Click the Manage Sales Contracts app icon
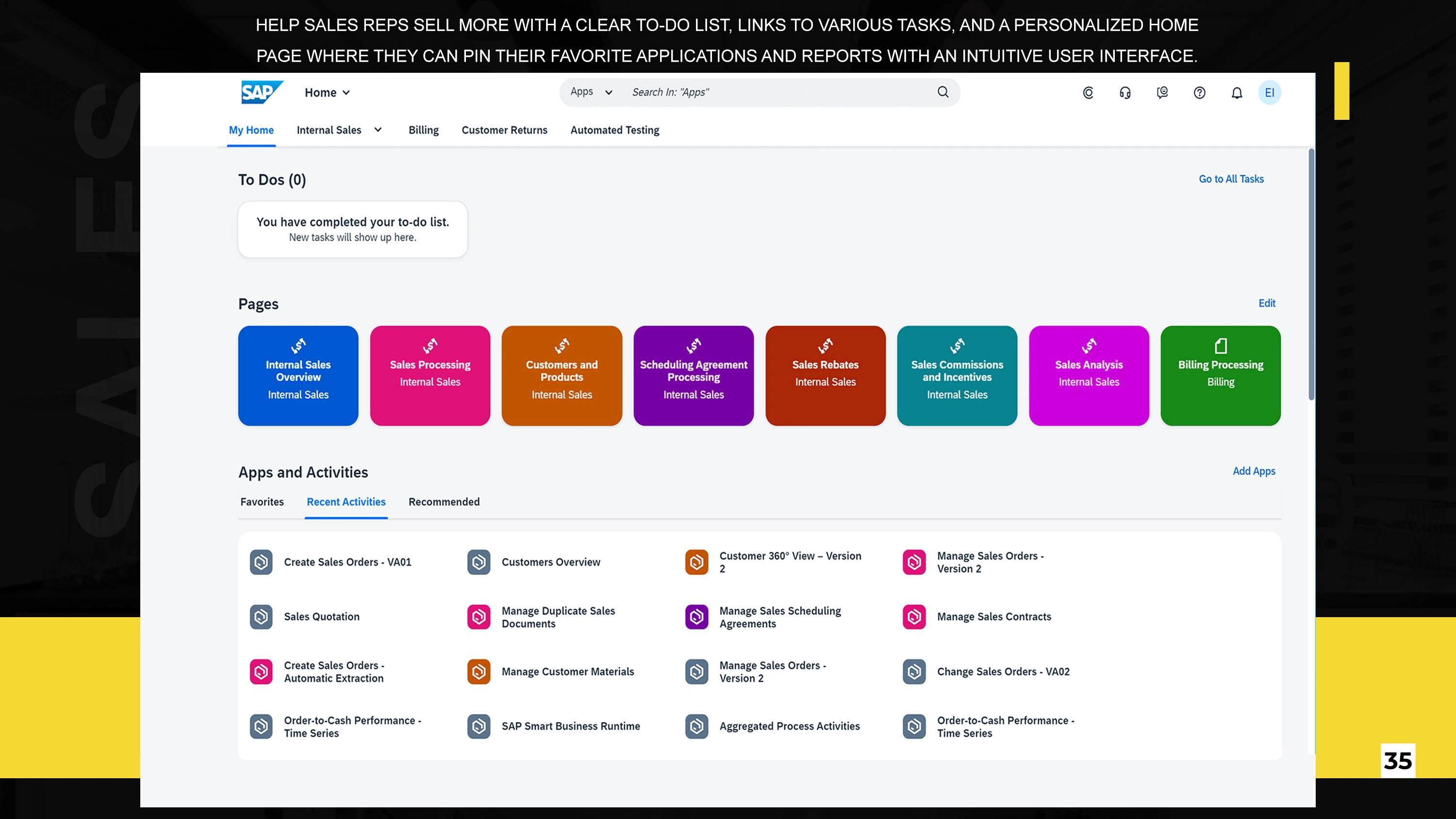The height and width of the screenshot is (819, 1456). pos(914,617)
